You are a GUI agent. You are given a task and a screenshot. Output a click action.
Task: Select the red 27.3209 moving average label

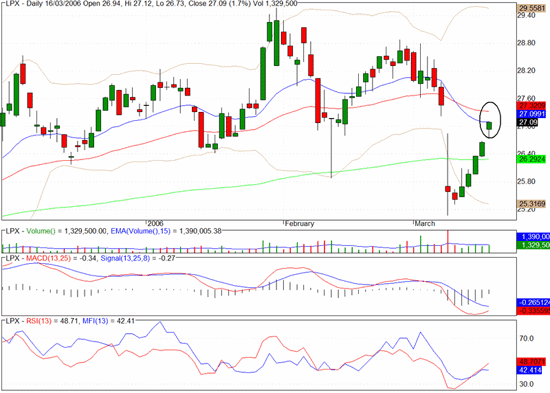[x=532, y=105]
